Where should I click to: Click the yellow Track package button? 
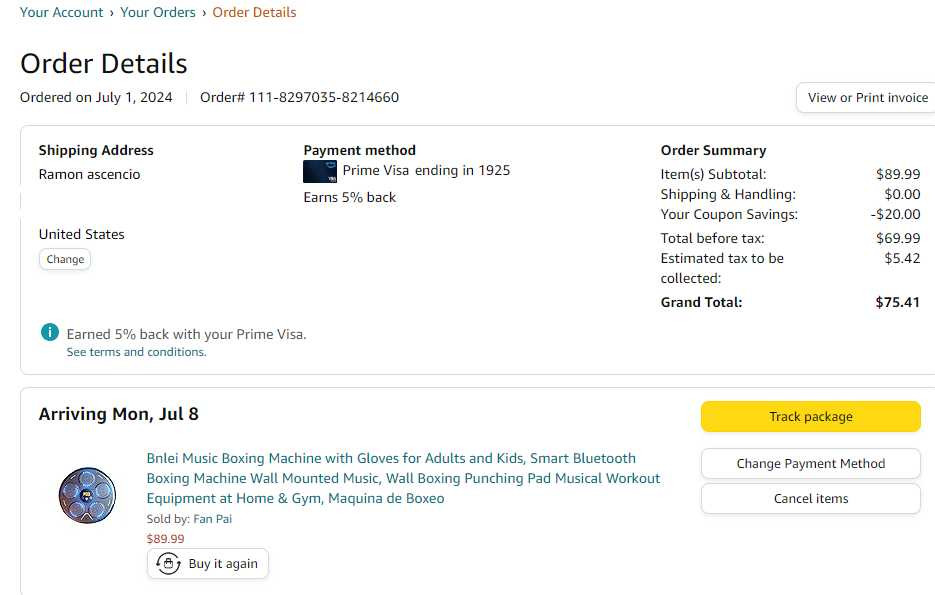click(810, 416)
